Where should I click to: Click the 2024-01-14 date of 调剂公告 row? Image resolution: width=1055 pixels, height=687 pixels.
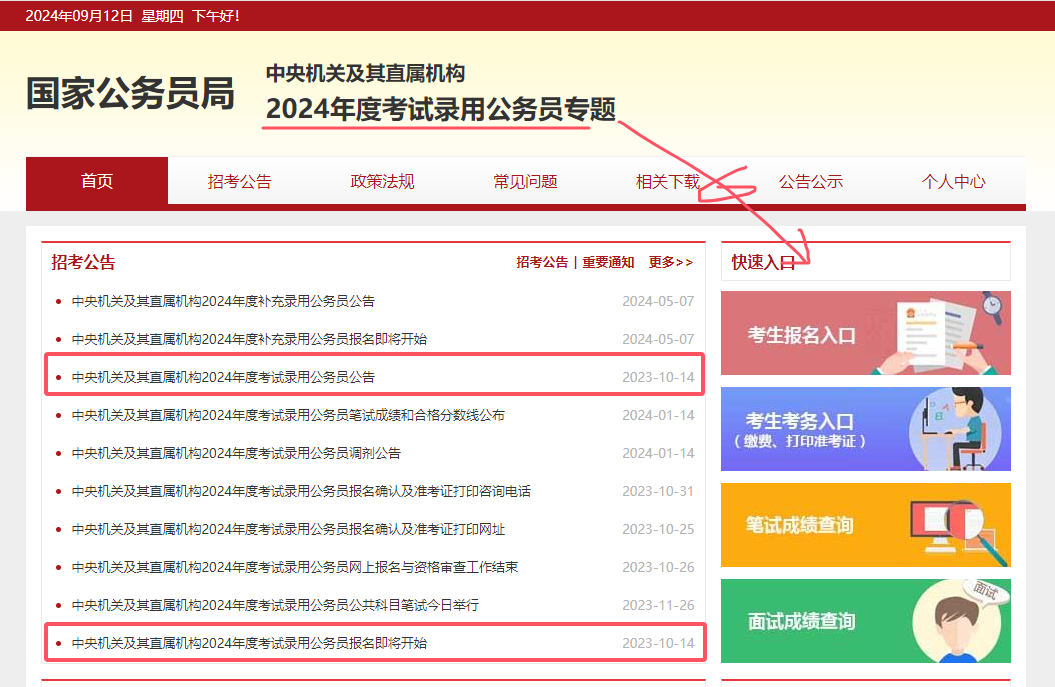tap(658, 454)
